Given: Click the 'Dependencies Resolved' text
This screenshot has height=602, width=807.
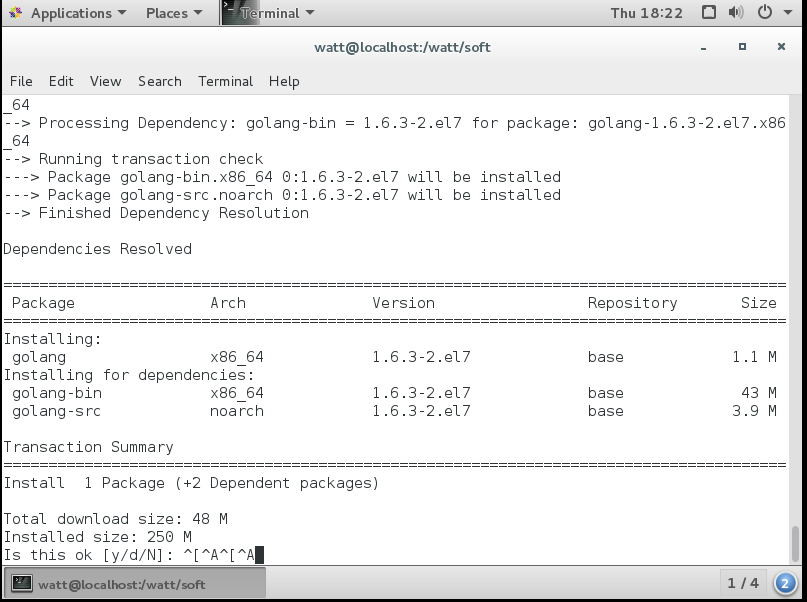Looking at the screenshot, I should click(x=97, y=249).
